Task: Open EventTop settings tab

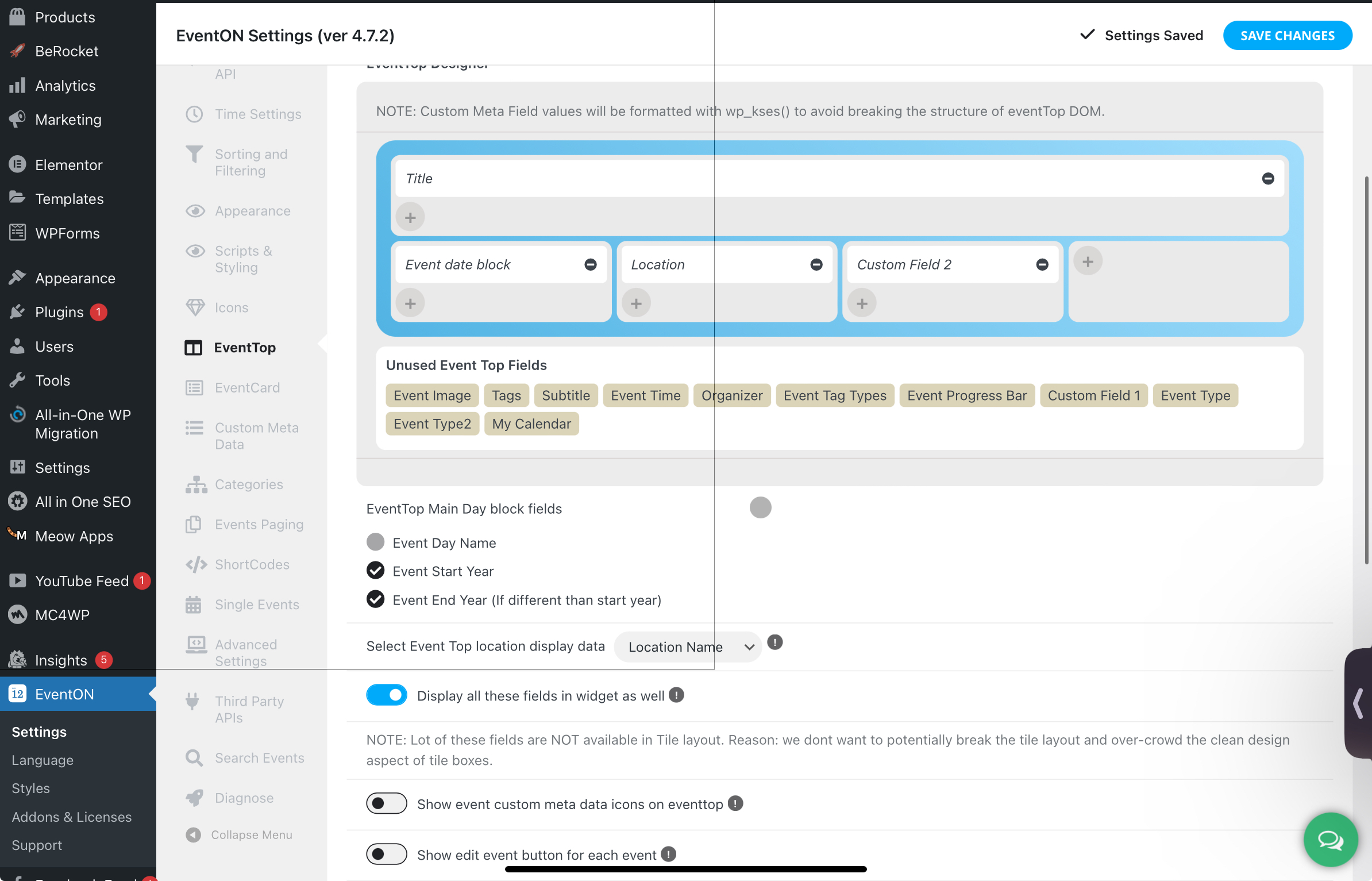Action: coord(245,348)
